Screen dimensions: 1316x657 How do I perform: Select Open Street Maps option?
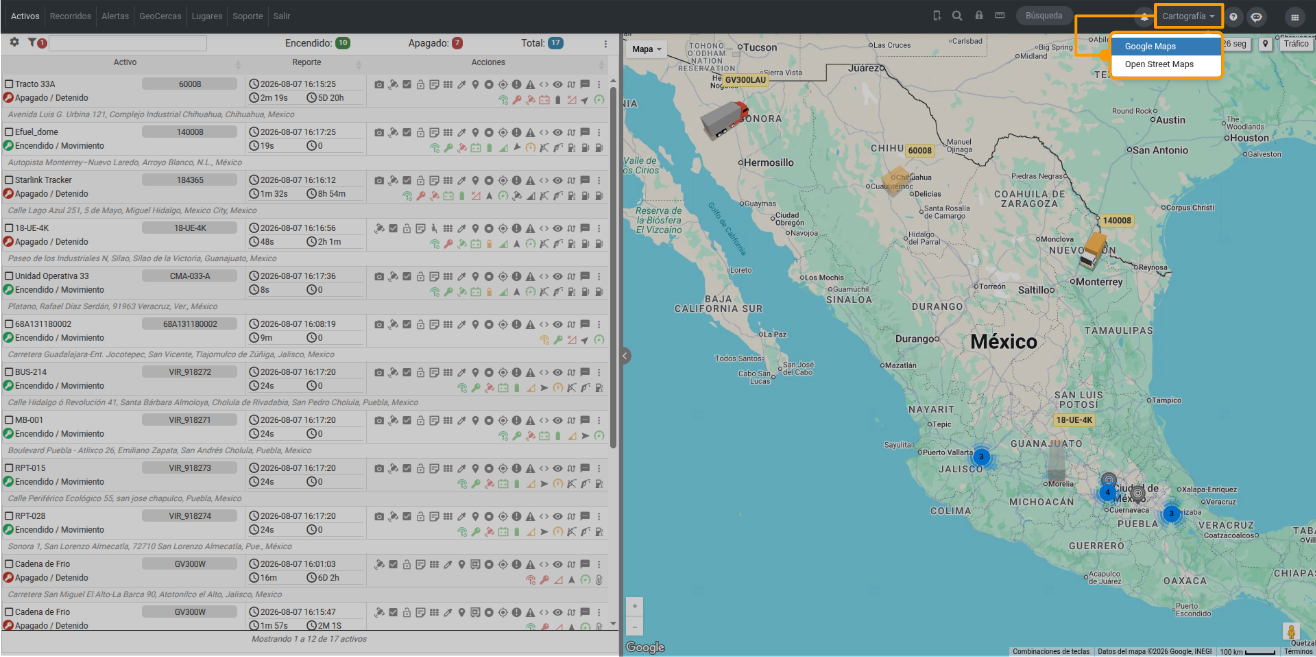(1166, 64)
